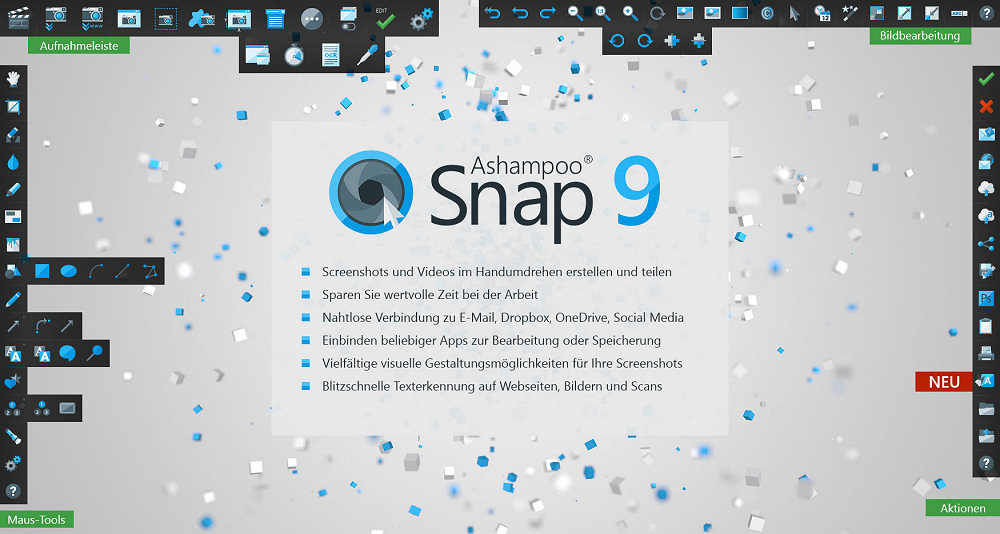Start the timed capture stopwatch icon

294,56
